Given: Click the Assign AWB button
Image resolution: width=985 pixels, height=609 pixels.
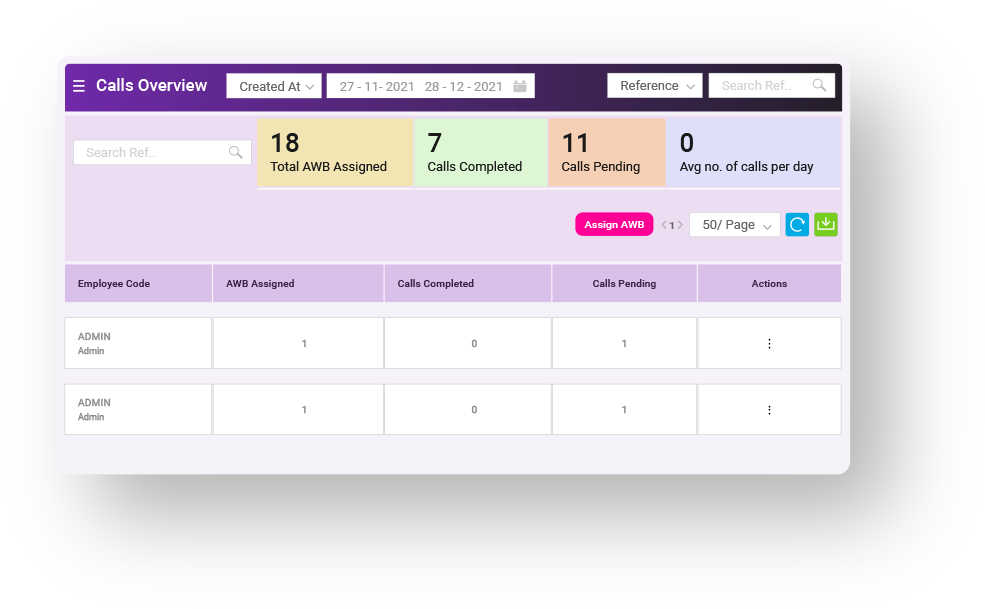Looking at the screenshot, I should pyautogui.click(x=614, y=224).
